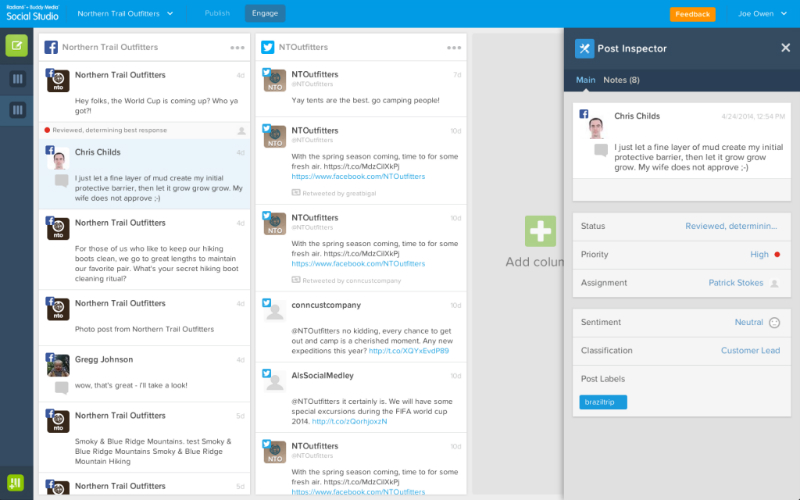Open the Notes (8) tab
This screenshot has width=800, height=500.
[621, 80]
